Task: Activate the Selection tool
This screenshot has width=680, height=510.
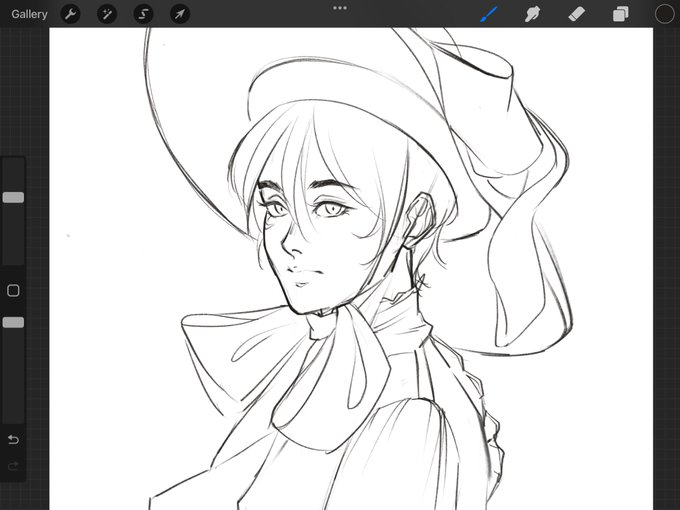Action: pos(143,14)
